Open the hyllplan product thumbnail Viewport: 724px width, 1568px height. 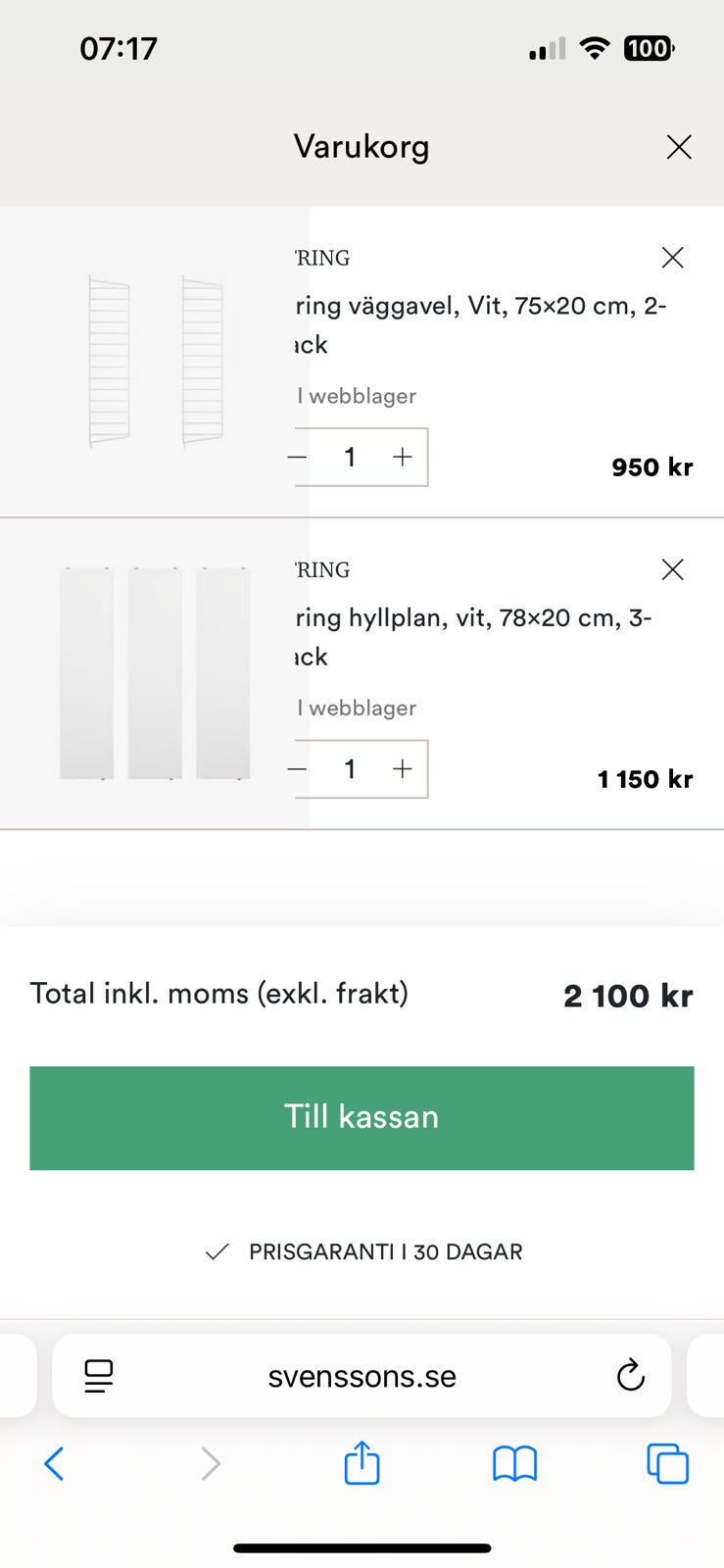[x=155, y=672]
